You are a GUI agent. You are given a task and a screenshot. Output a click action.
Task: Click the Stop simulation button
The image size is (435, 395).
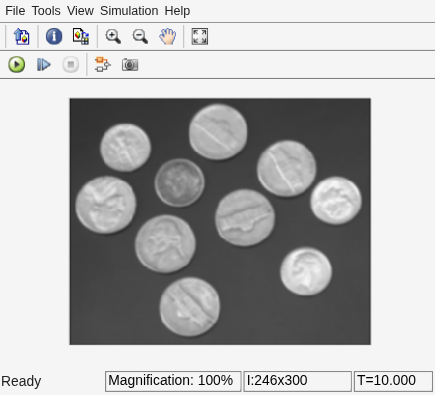tap(71, 64)
